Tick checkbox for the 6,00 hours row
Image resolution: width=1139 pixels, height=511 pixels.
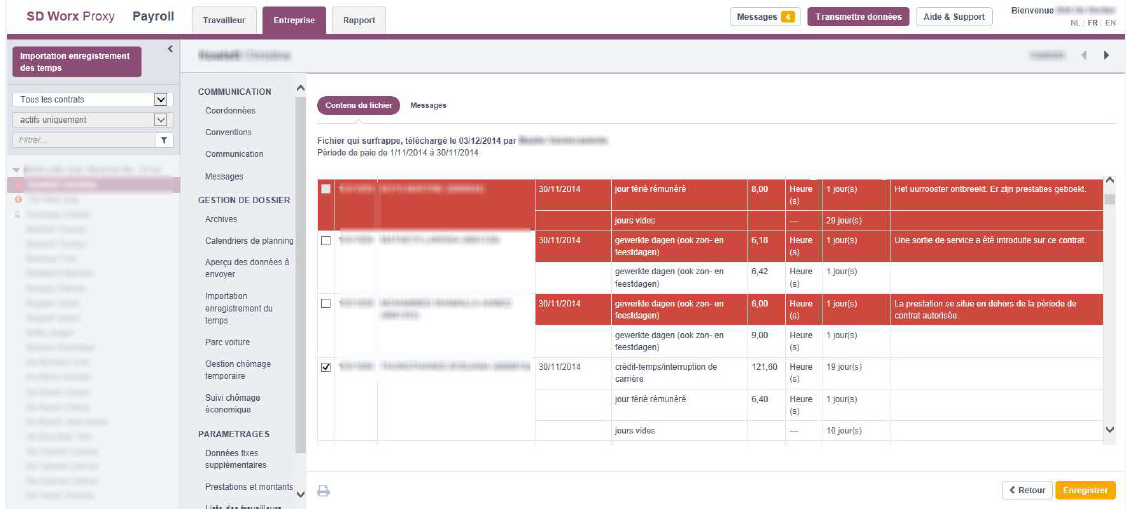(326, 303)
